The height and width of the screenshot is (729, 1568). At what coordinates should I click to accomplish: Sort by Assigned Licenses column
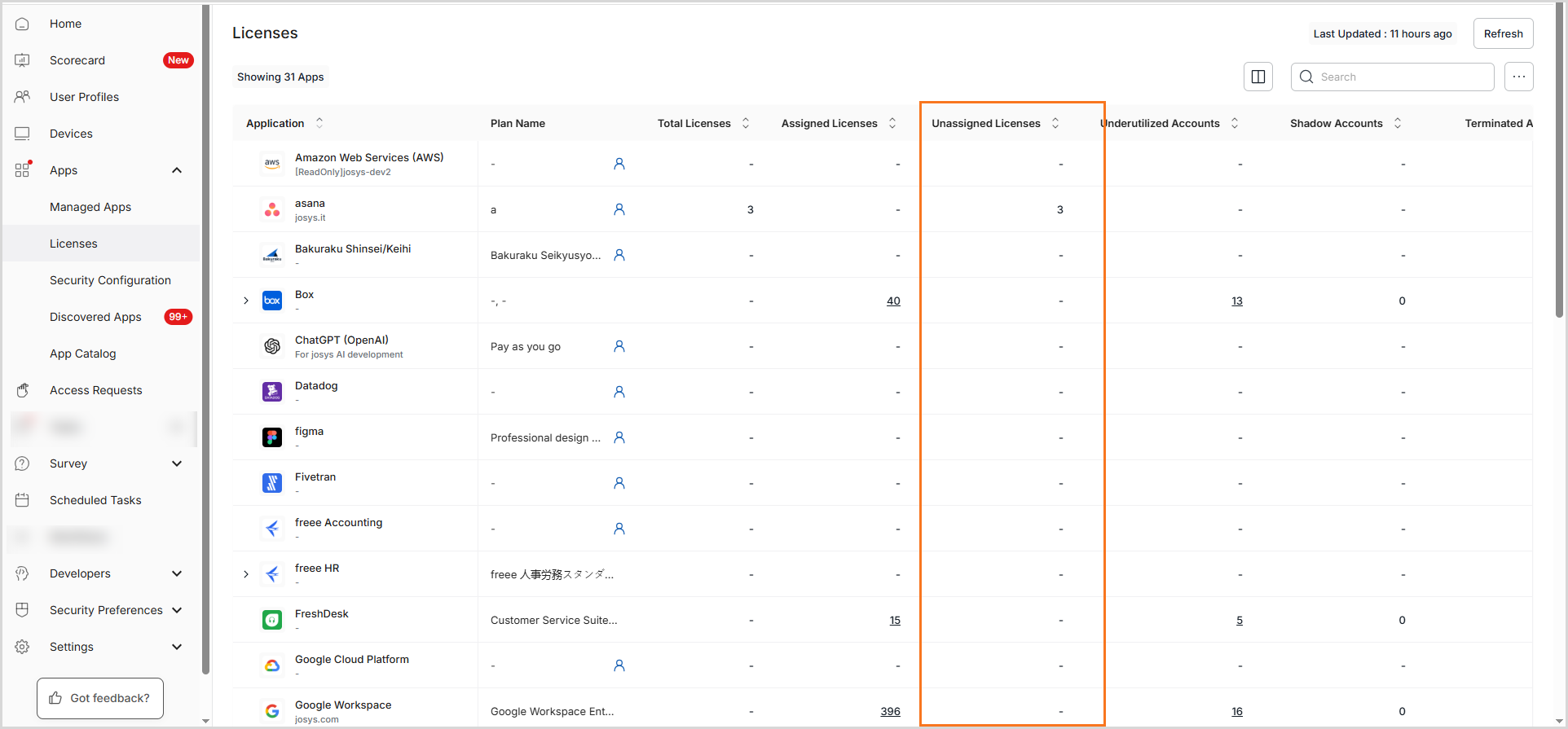pos(892,123)
